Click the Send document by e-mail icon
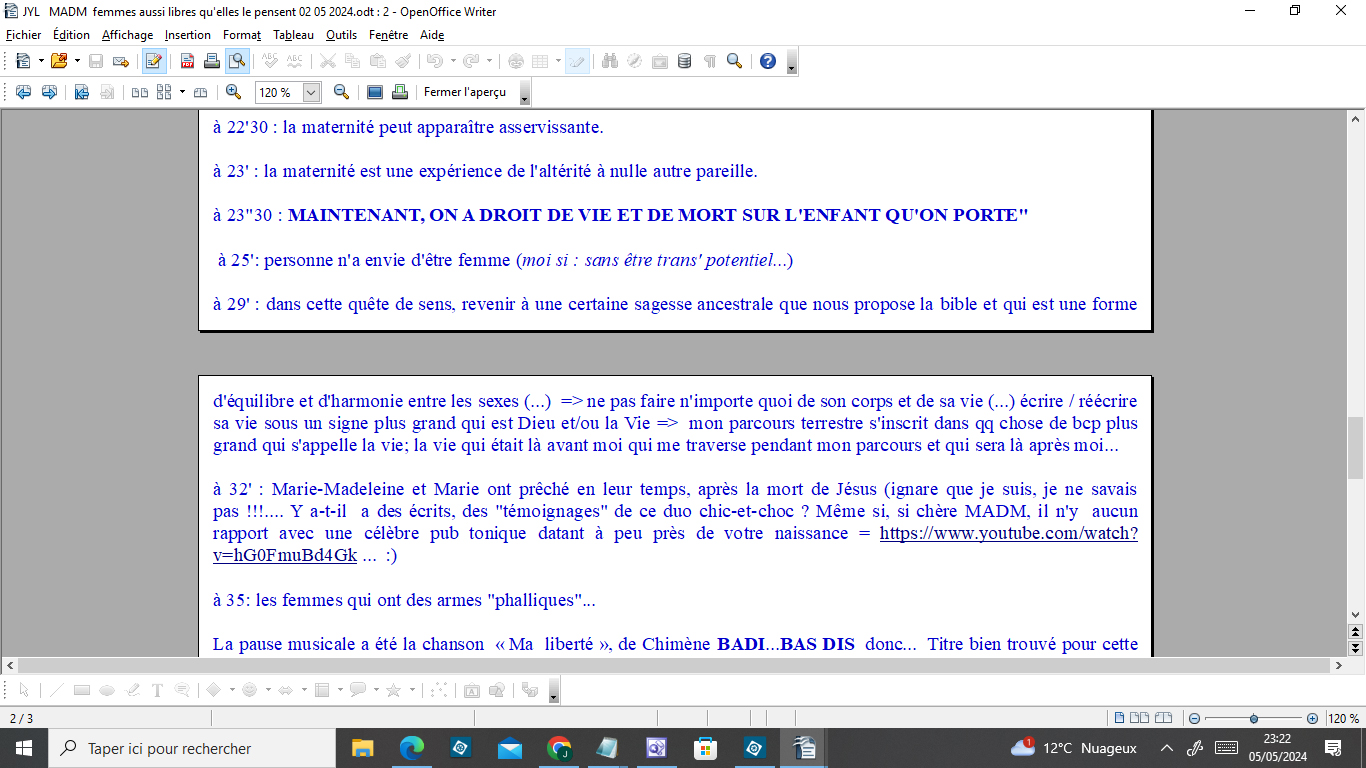Screen dimensions: 1366x768 tap(121, 61)
